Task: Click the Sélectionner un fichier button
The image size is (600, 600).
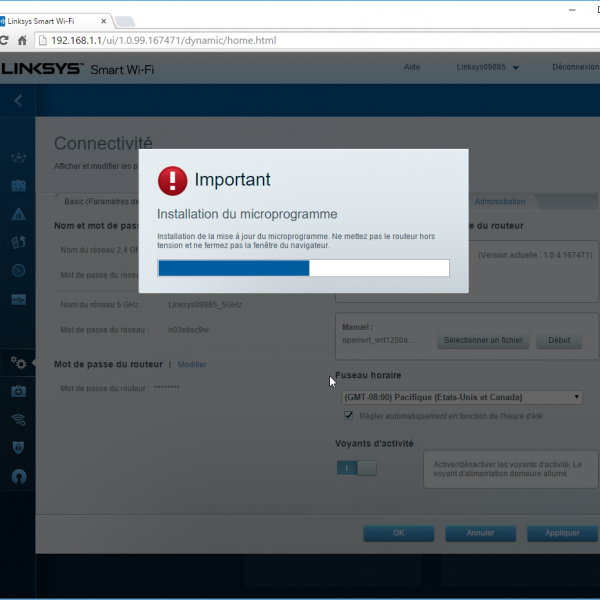Action: tap(483, 340)
